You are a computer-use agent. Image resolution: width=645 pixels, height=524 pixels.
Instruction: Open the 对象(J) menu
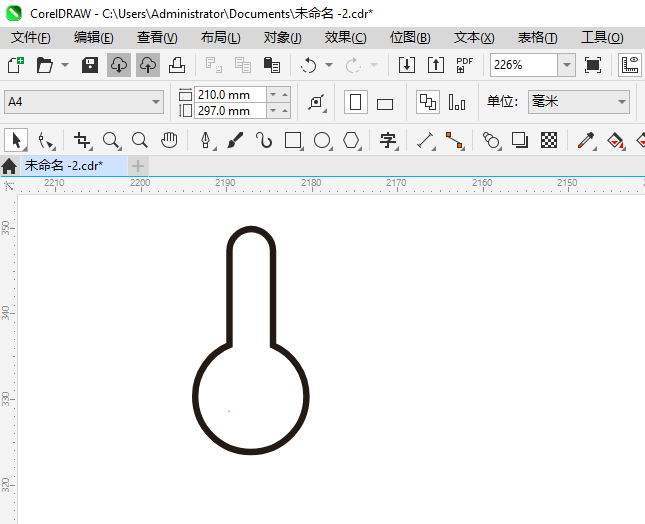282,38
